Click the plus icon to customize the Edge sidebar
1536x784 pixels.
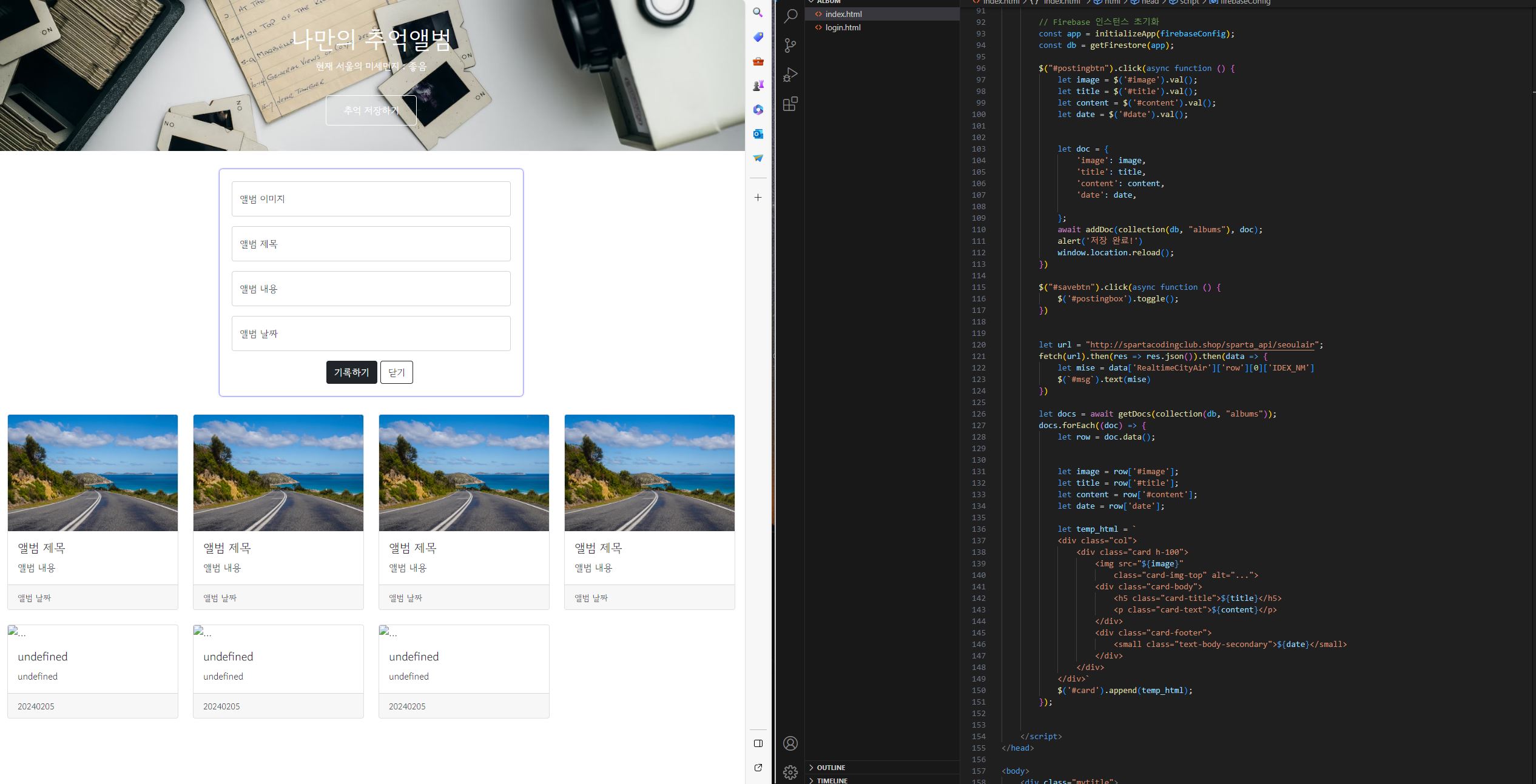coord(758,198)
